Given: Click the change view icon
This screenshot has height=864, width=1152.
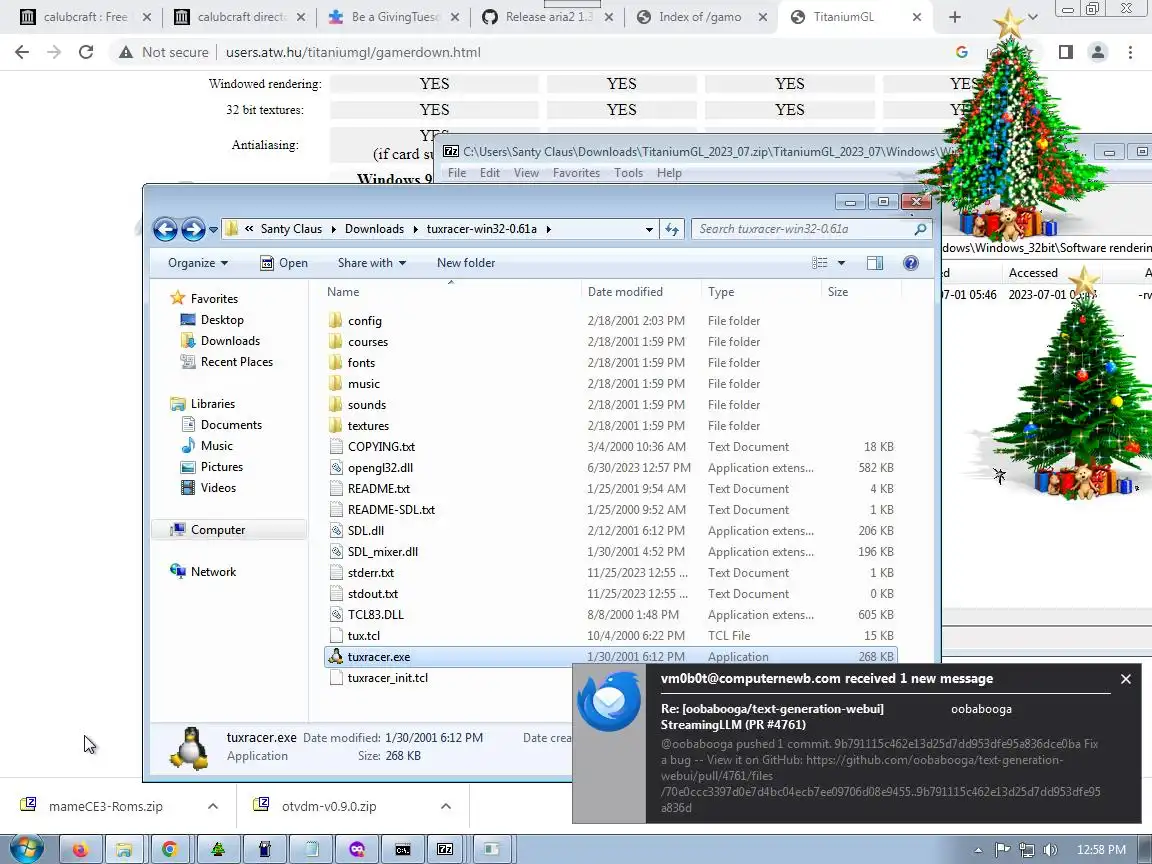Looking at the screenshot, I should [x=820, y=263].
